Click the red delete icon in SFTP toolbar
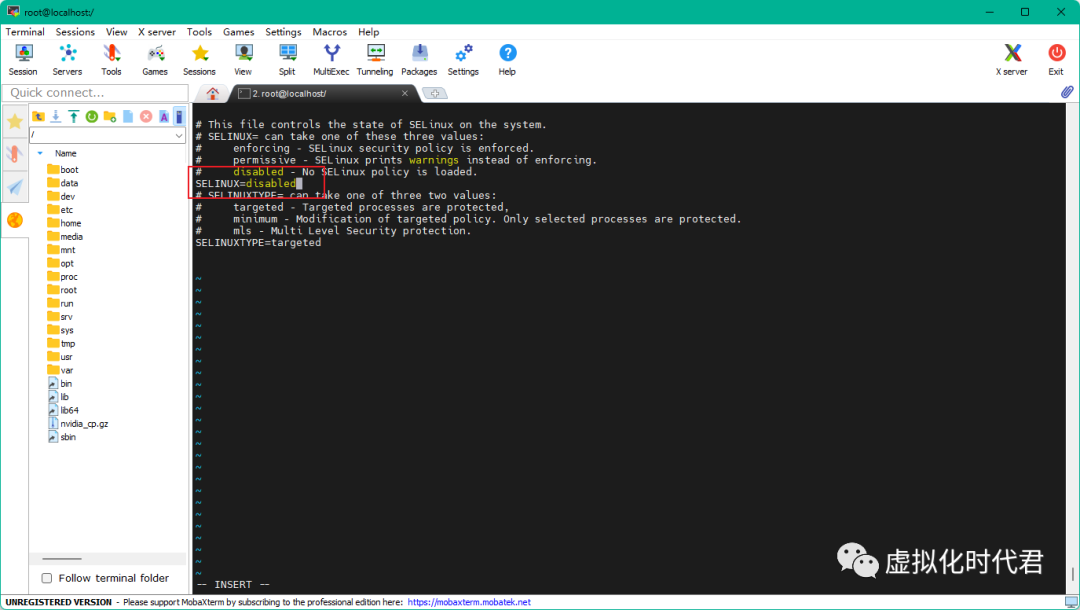The height and width of the screenshot is (610, 1080). tap(146, 117)
